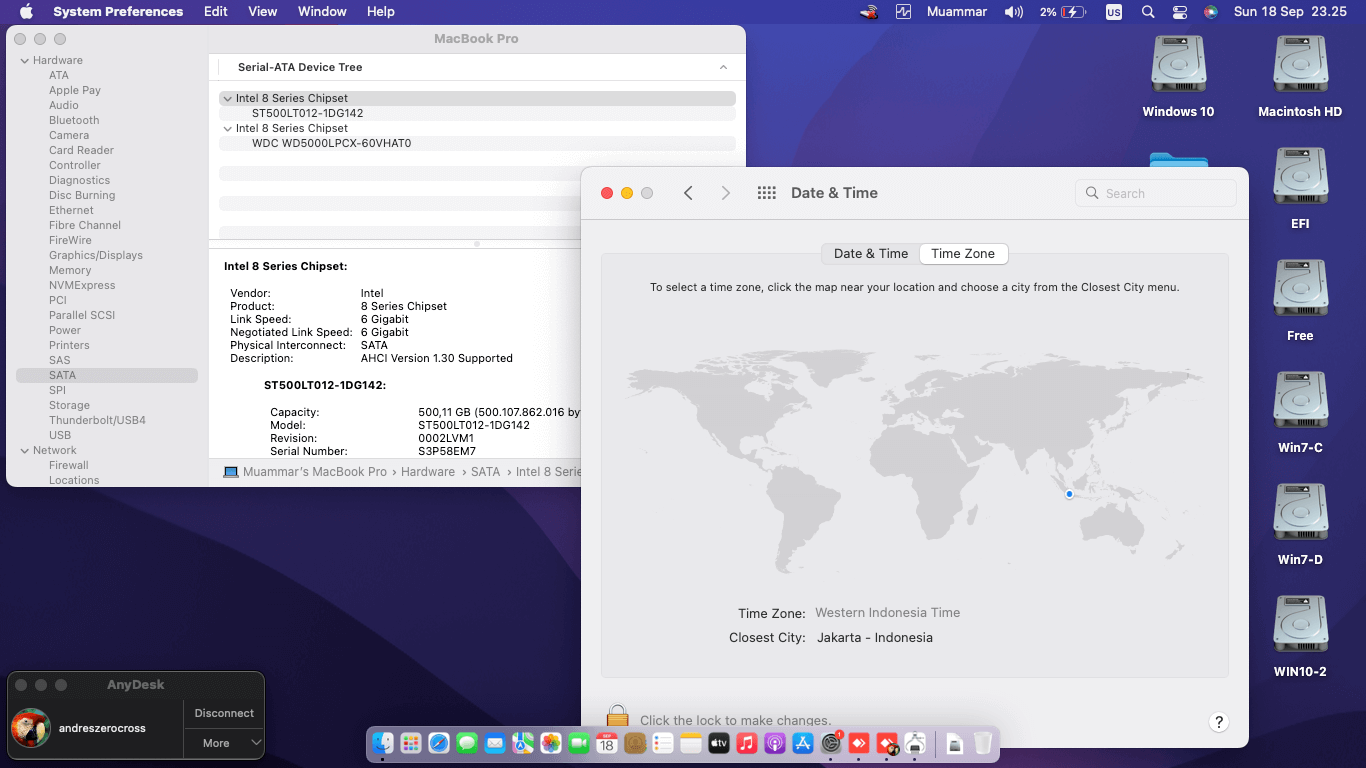Open the Edit menu
This screenshot has height=768, width=1366.
click(216, 12)
